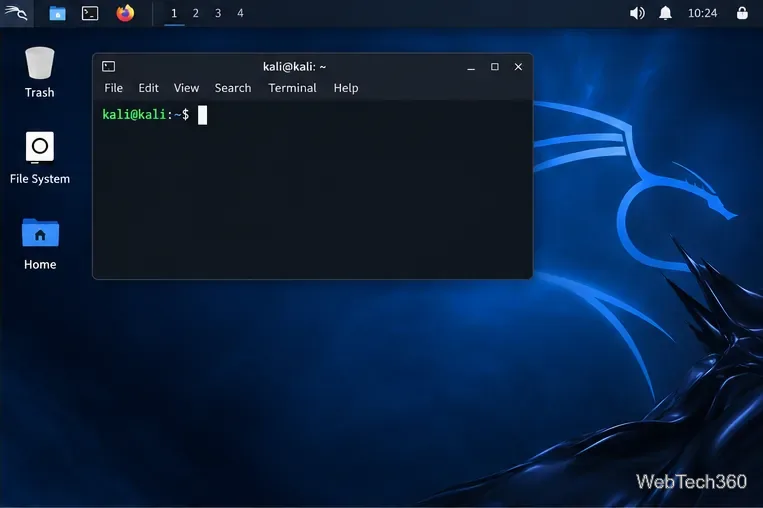Viewport: 763px width, 508px height.
Task: Open notifications bell icon
Action: (x=665, y=13)
